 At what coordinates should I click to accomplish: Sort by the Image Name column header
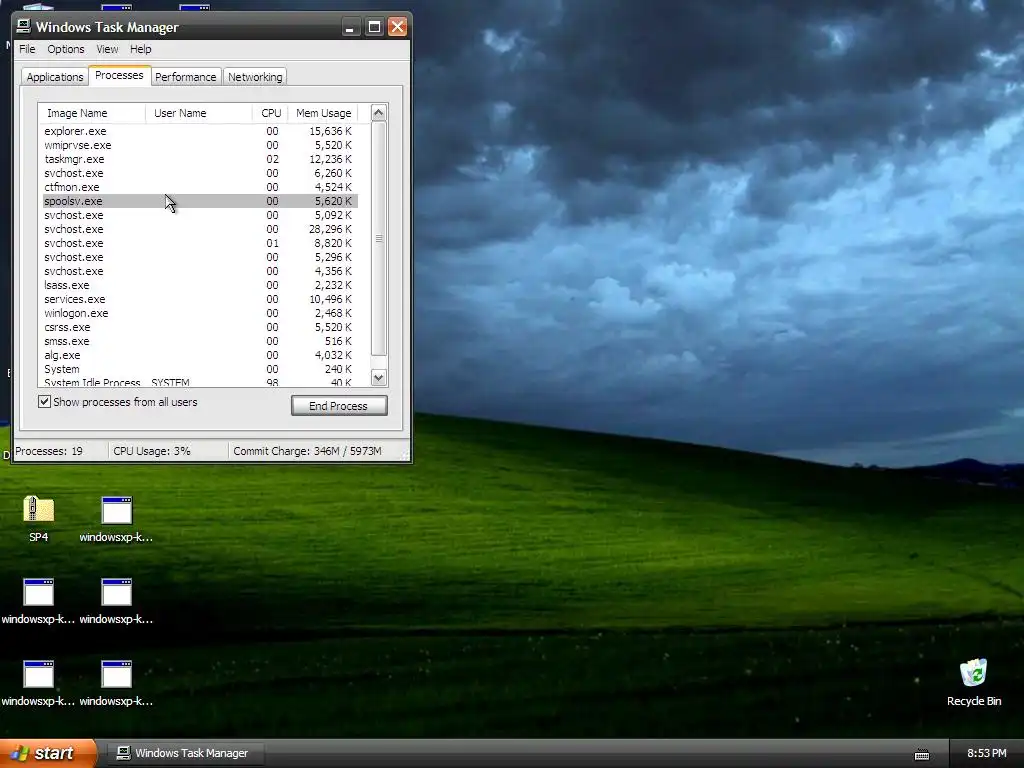tap(91, 113)
